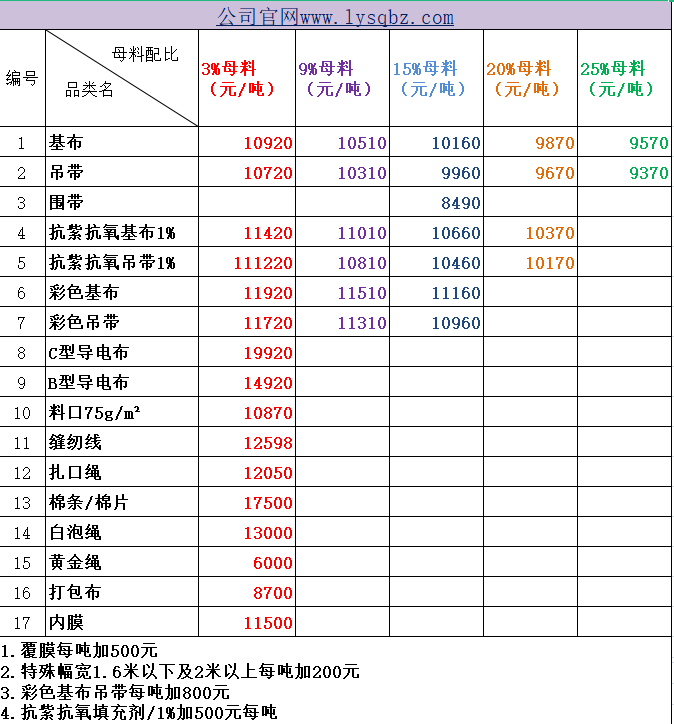Select price 10160 in 15% column
The image size is (674, 724).
(x=437, y=142)
